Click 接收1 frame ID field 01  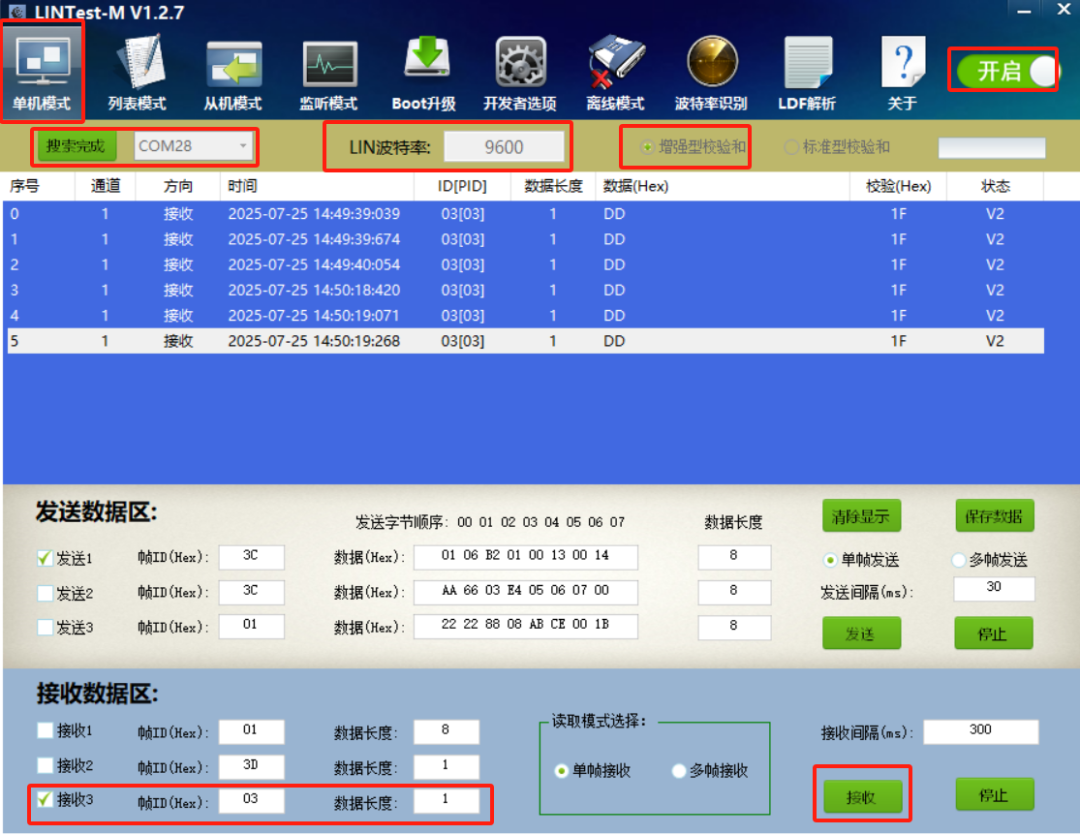(251, 731)
